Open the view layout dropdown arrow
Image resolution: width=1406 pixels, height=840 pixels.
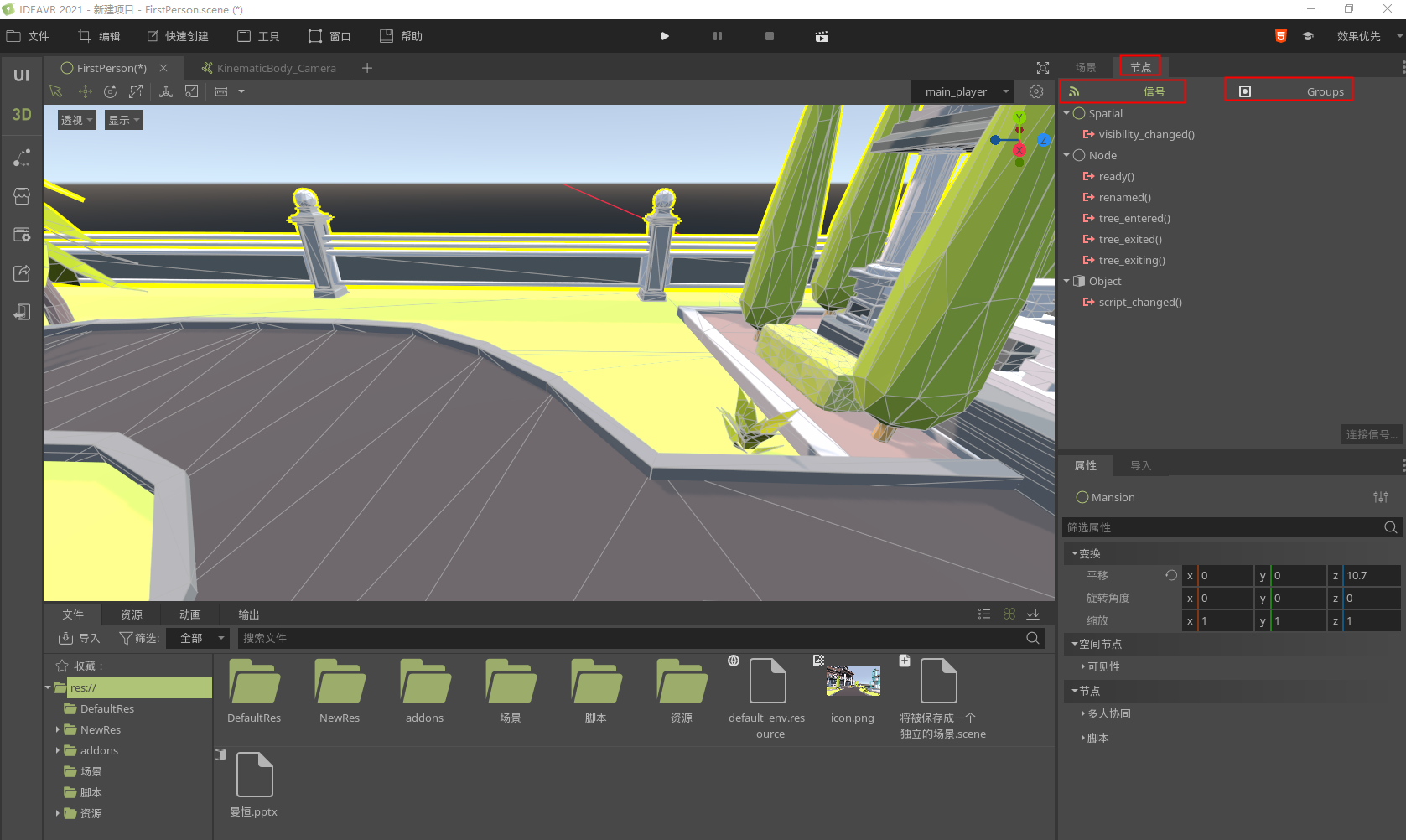[241, 91]
